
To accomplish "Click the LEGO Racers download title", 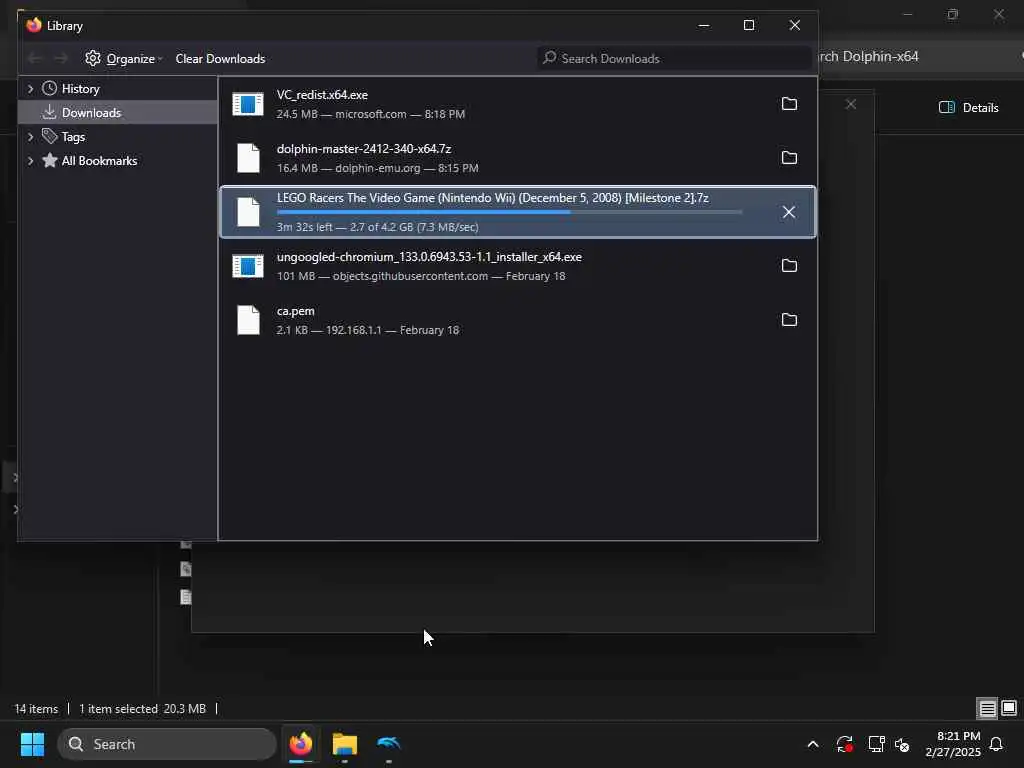I will click(x=492, y=198).
